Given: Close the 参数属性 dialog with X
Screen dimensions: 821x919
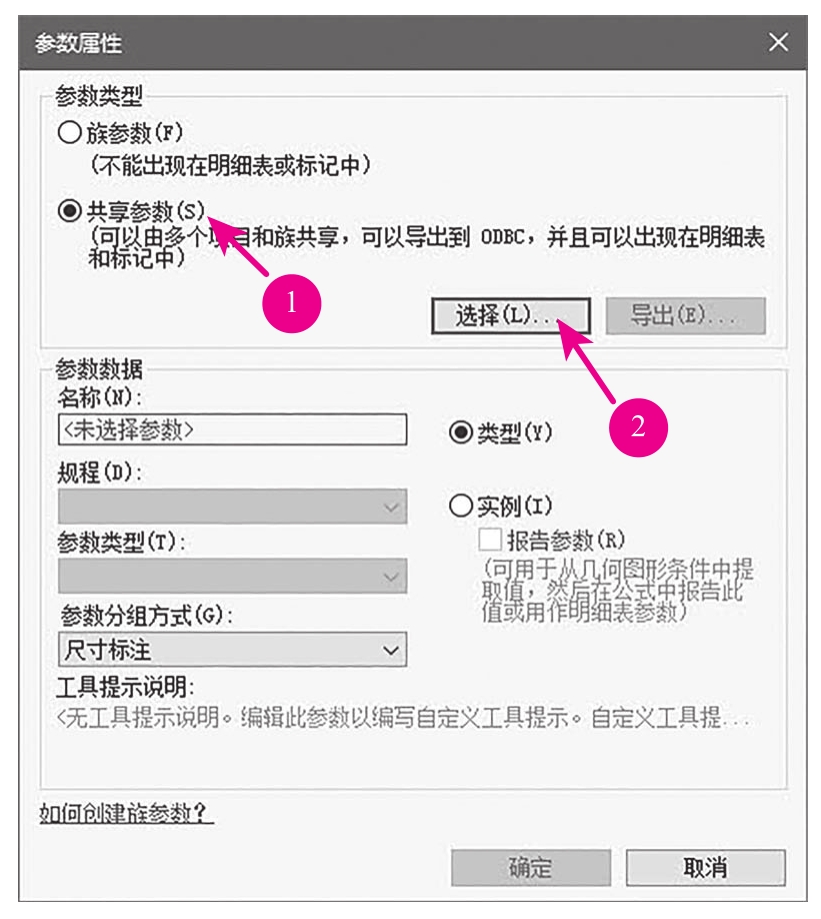Looking at the screenshot, I should pyautogui.click(x=778, y=43).
